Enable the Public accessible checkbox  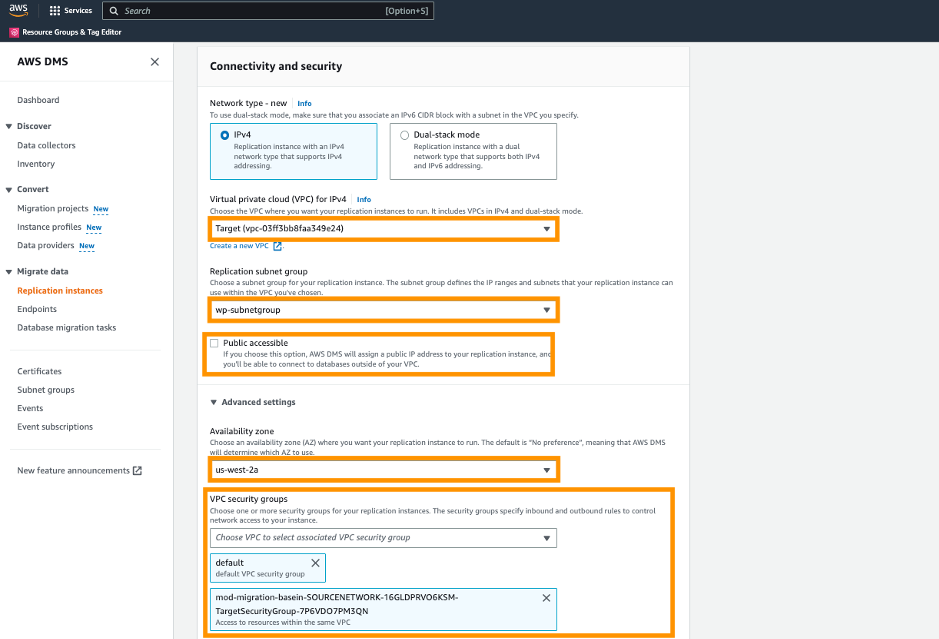(214, 343)
